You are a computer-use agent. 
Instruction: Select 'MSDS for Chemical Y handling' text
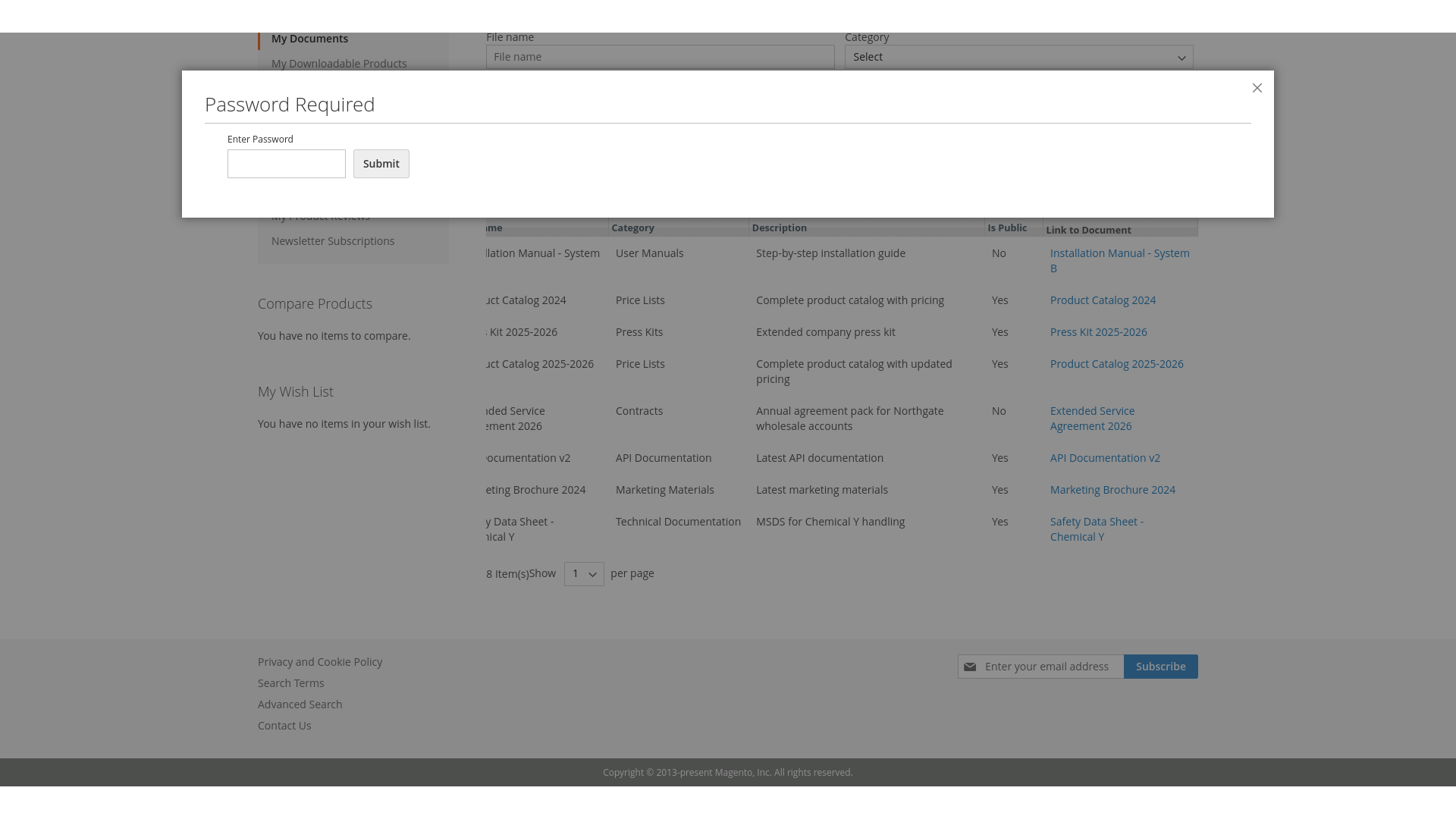tap(830, 522)
